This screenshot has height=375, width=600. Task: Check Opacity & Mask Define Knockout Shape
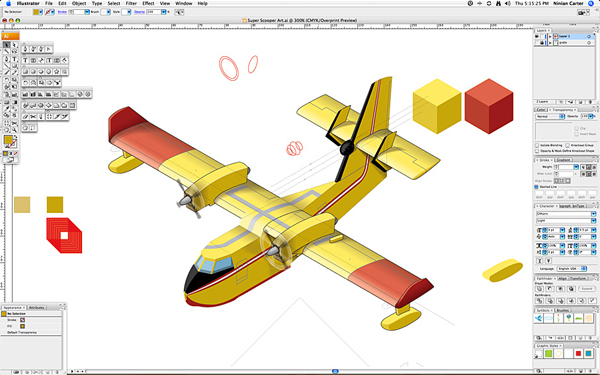537,151
